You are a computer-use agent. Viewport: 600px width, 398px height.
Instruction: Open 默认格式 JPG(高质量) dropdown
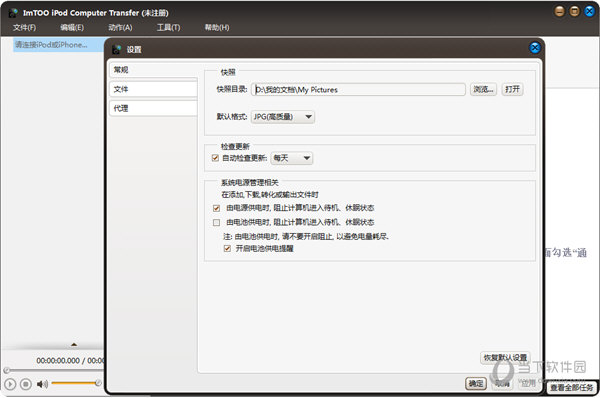point(283,117)
